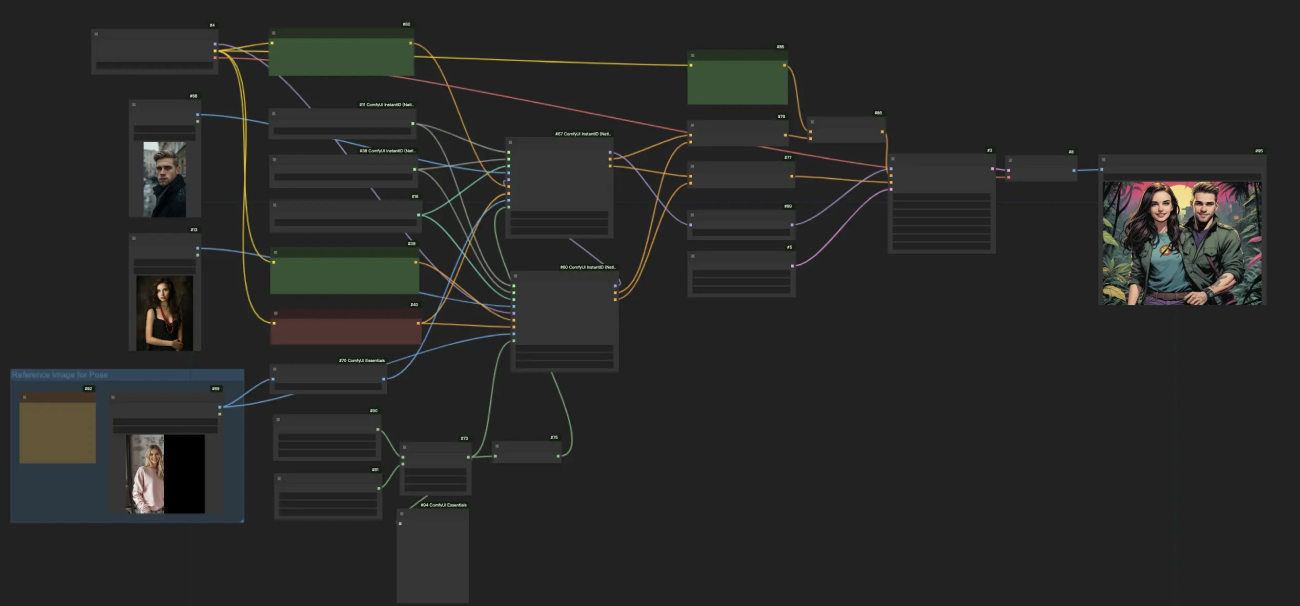This screenshot has height=606, width=1300.
Task: Collapse the woman portrait image node
Action: pos(134,238)
